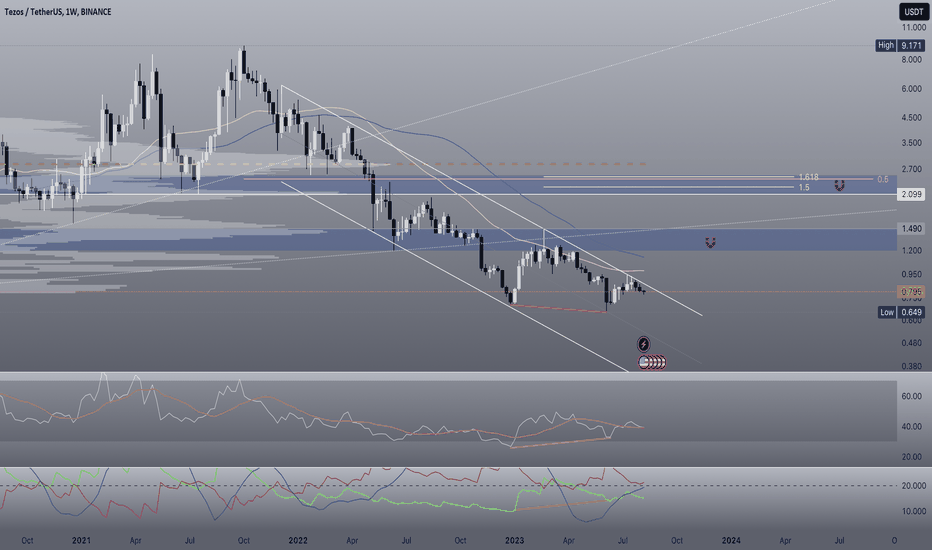Screen dimensions: 932x550
Task: Select the 2.099 horizontal line price label
Action: tap(911, 194)
